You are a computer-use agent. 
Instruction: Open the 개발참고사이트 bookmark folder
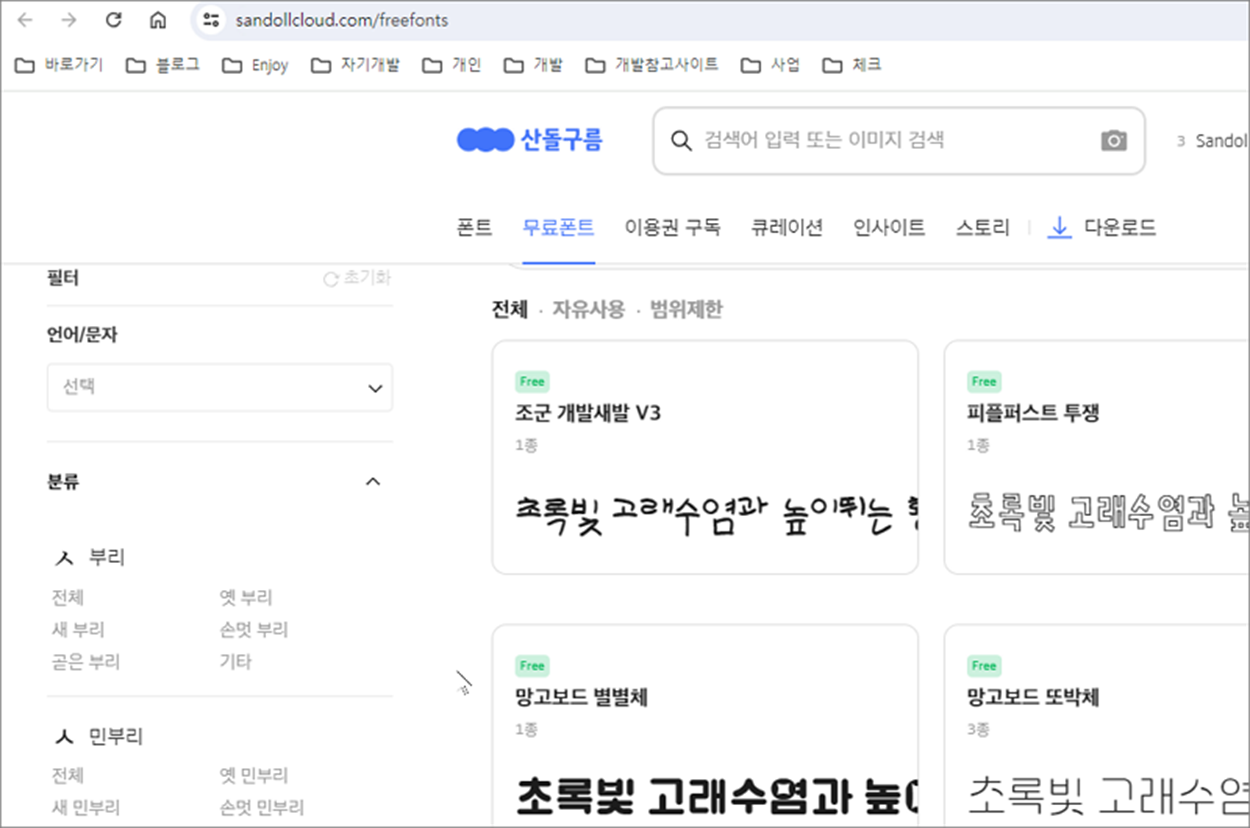[x=652, y=65]
